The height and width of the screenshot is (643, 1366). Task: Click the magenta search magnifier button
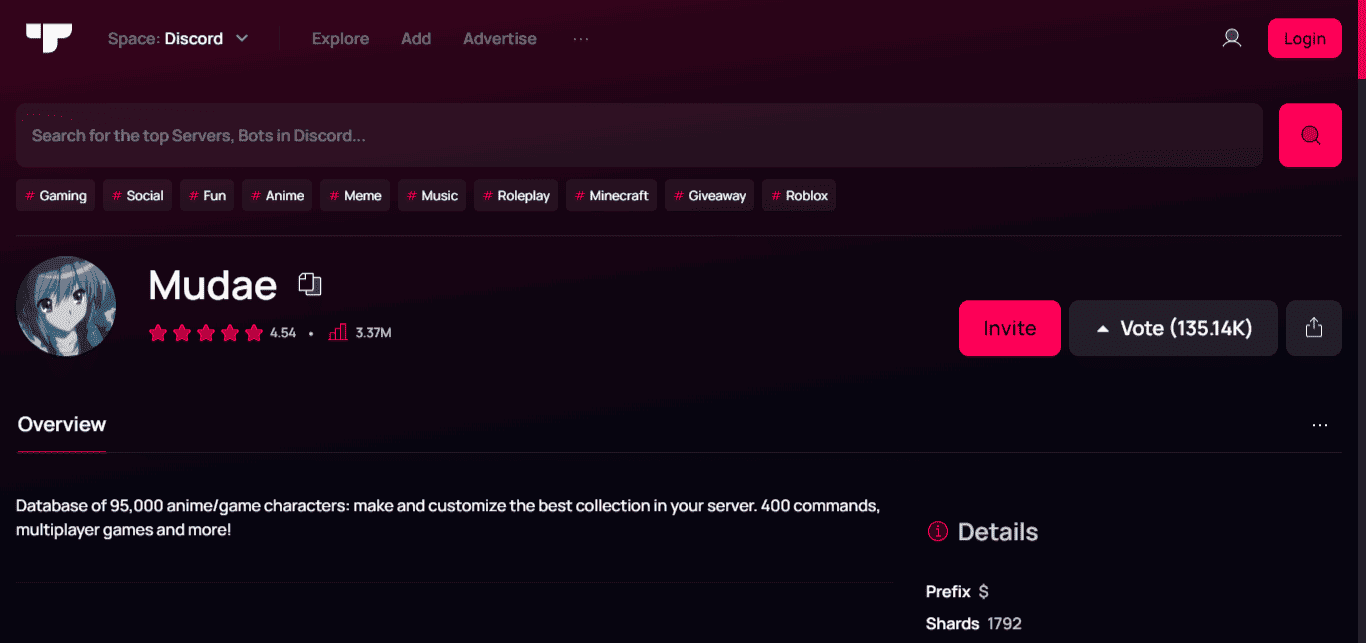point(1310,135)
